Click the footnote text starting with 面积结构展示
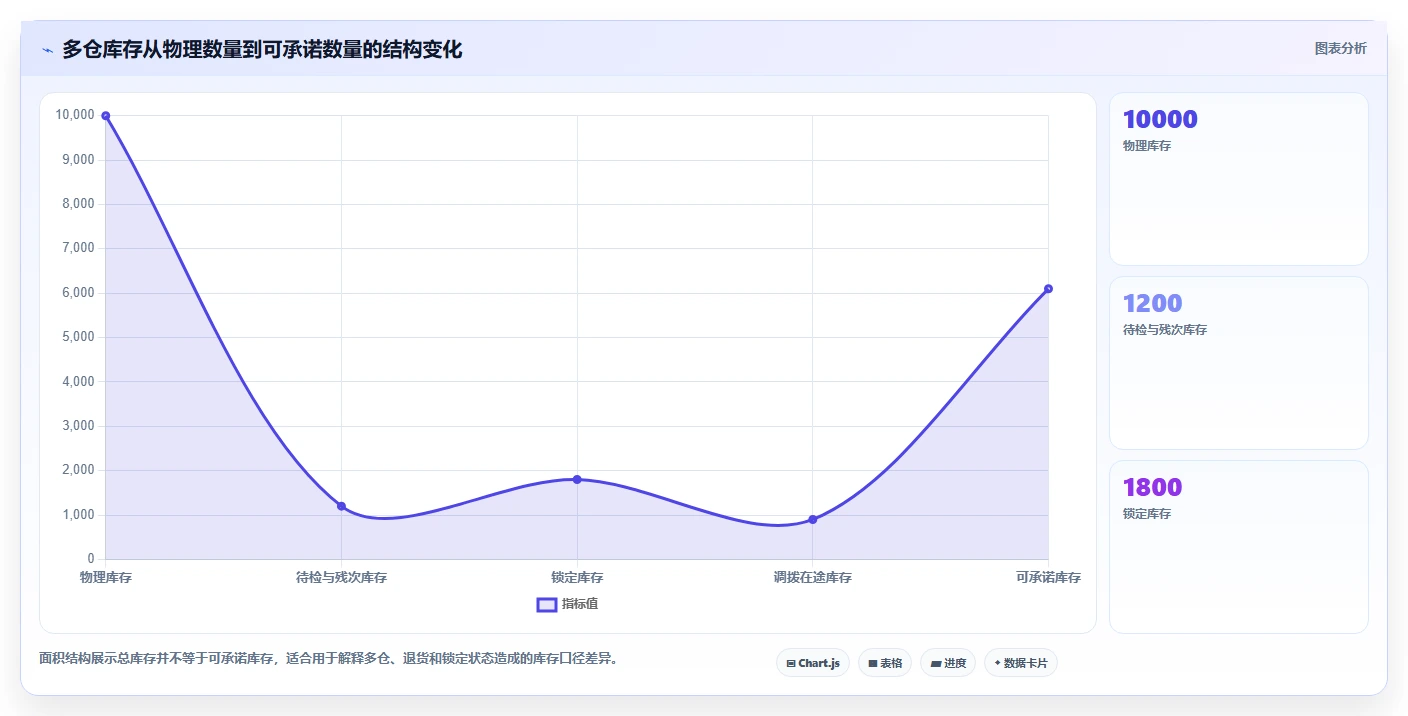This screenshot has height=716, width=1408. (x=328, y=658)
